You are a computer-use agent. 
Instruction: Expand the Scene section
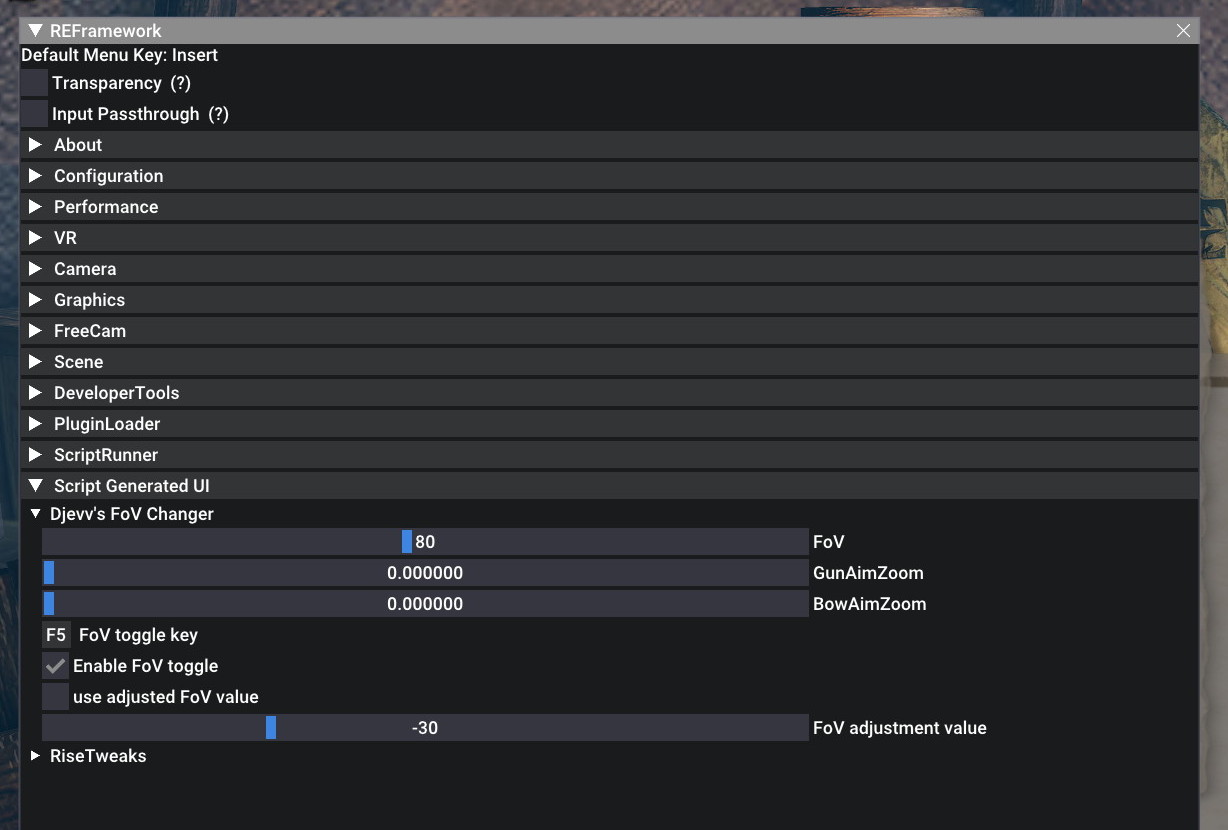click(x=609, y=362)
